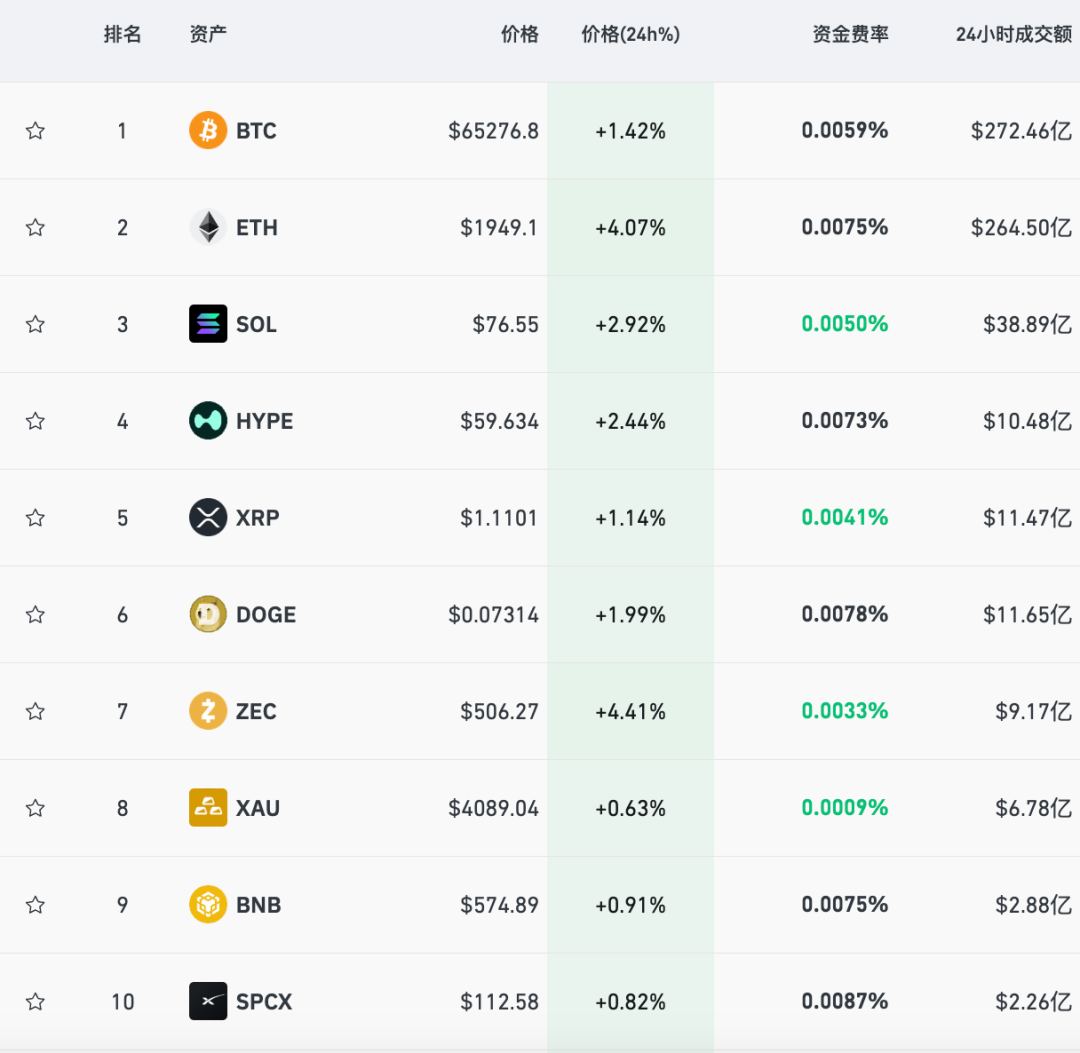Click the Bitcoin coin logo

click(x=208, y=130)
